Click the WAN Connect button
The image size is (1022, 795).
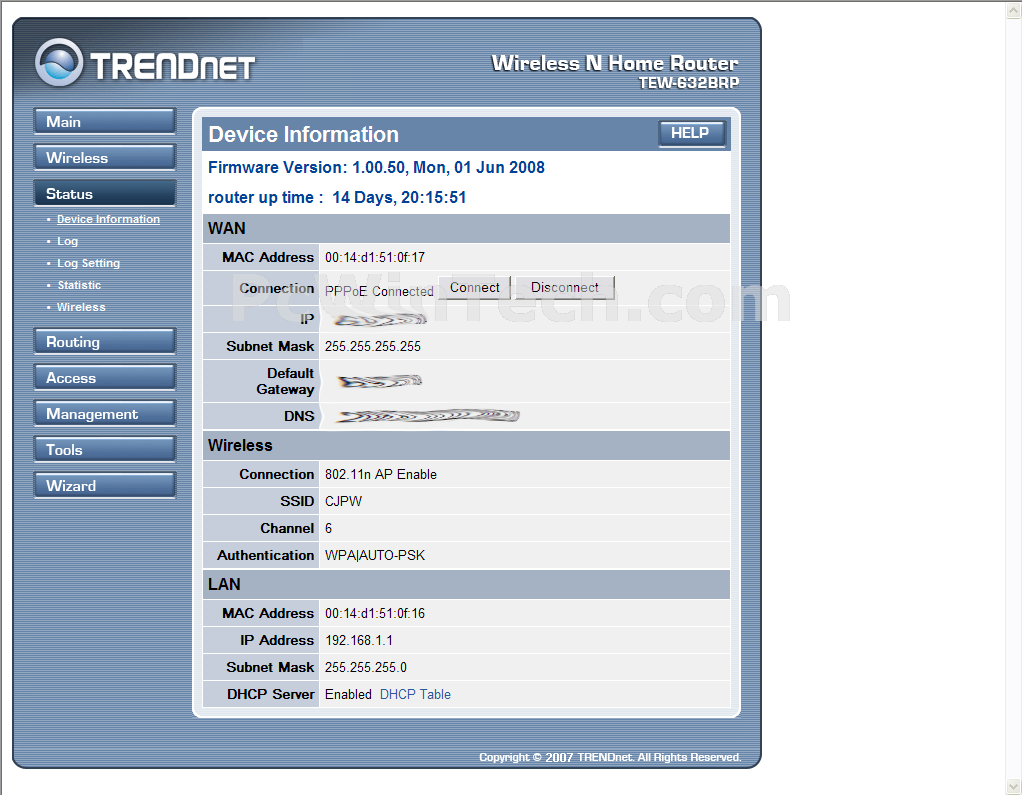click(474, 287)
